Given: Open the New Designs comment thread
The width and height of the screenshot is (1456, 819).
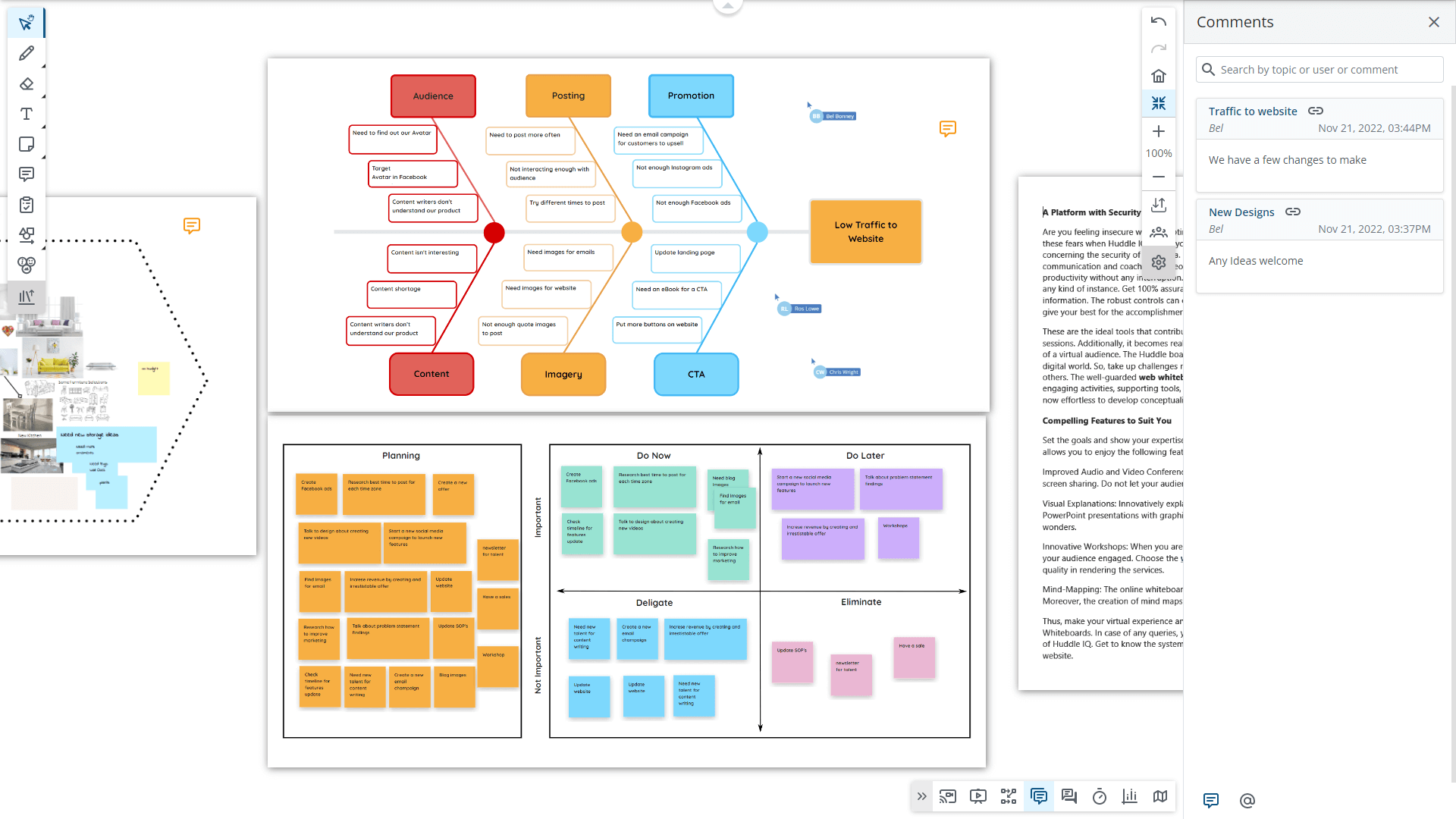Looking at the screenshot, I should click(x=1241, y=212).
